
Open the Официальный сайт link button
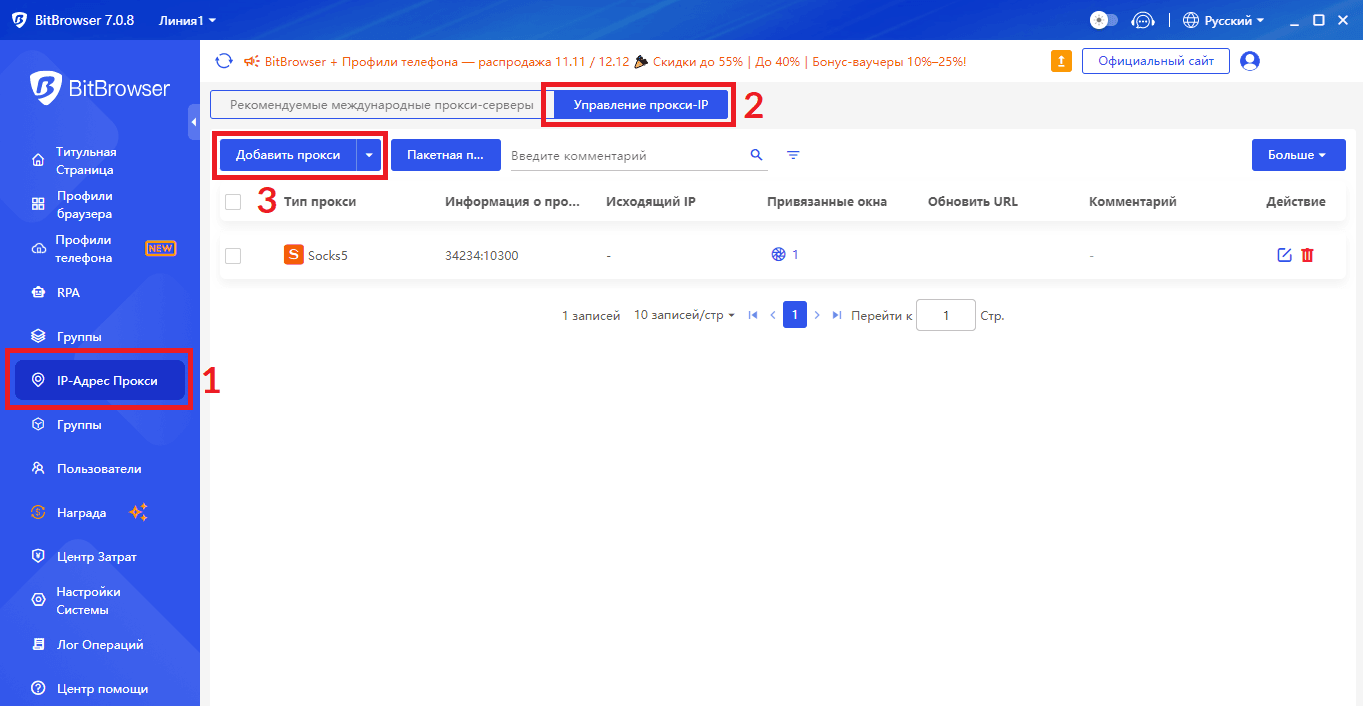click(x=1155, y=61)
